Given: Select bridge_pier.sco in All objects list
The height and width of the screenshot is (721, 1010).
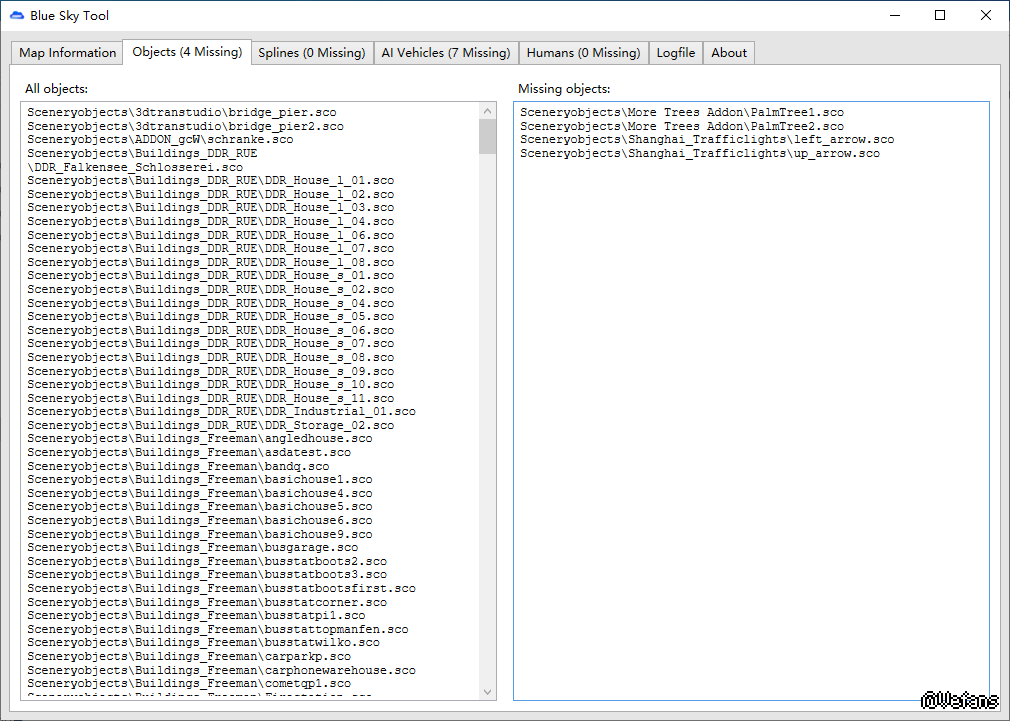Looking at the screenshot, I should click(x=181, y=113).
